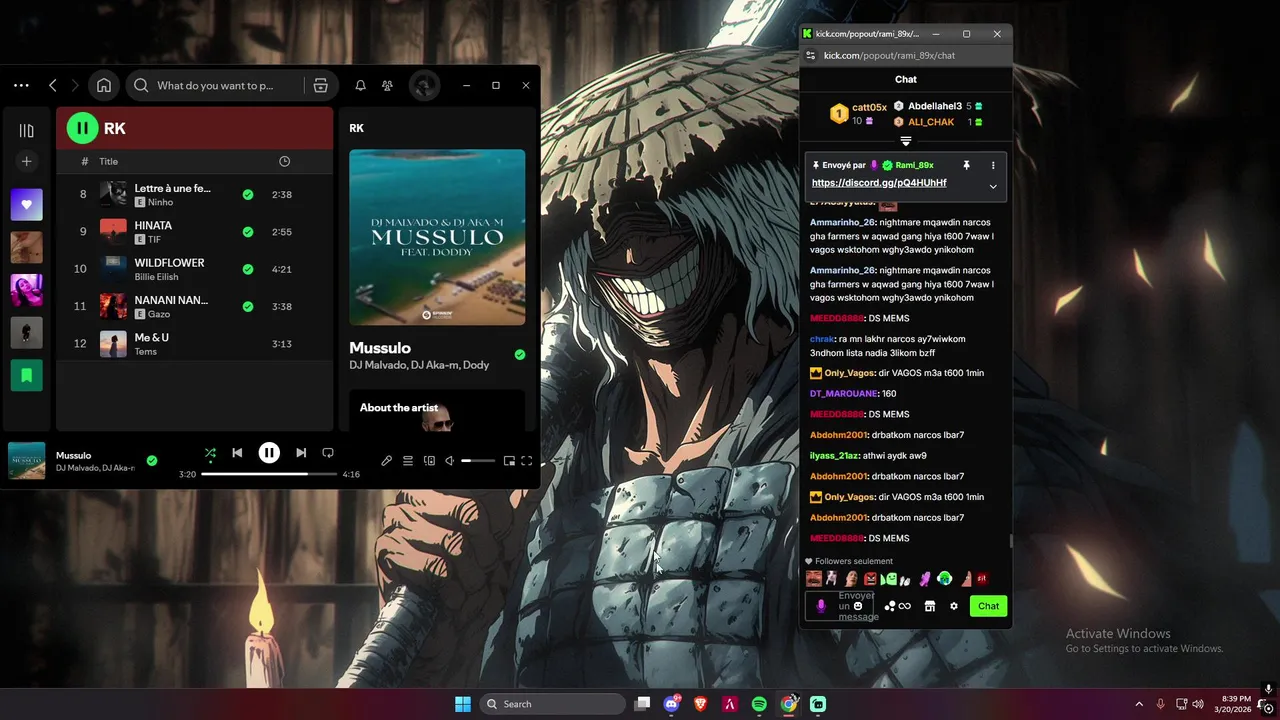Toggle shuffle in Spotify player

(210, 453)
